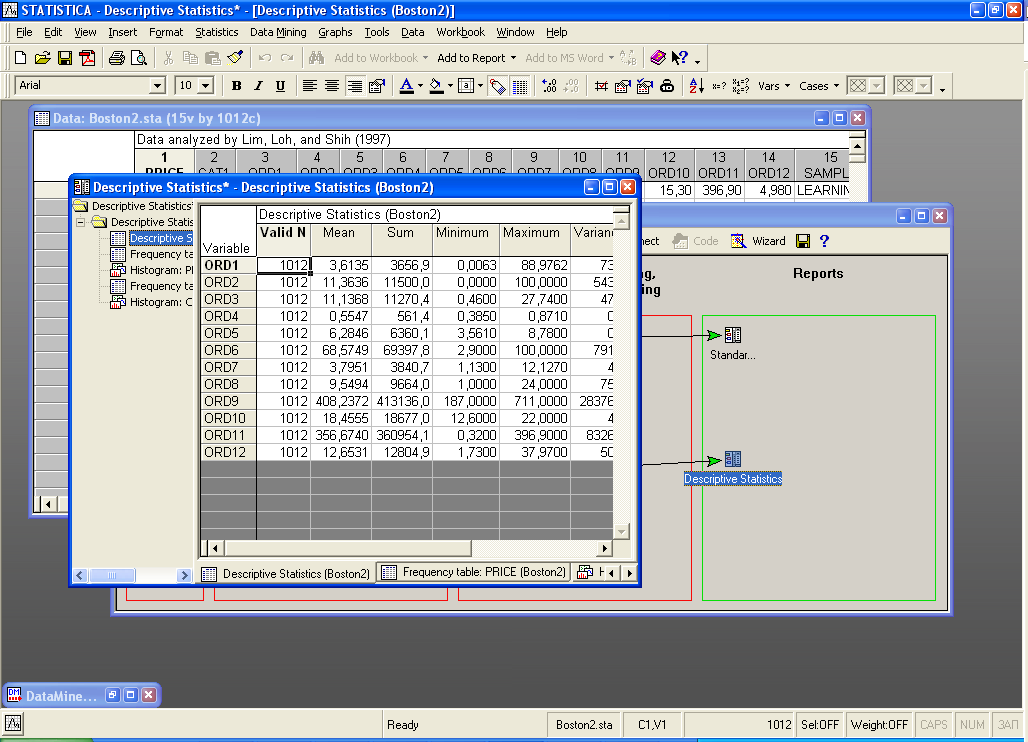Open the font size dropdown
The height and width of the screenshot is (742, 1028).
pos(206,86)
